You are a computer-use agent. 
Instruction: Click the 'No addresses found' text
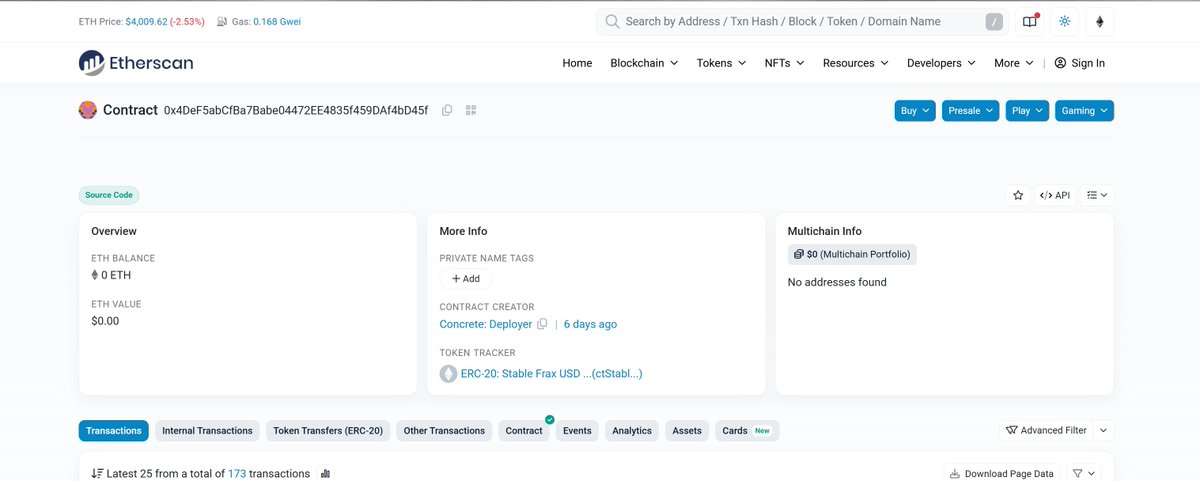837,282
